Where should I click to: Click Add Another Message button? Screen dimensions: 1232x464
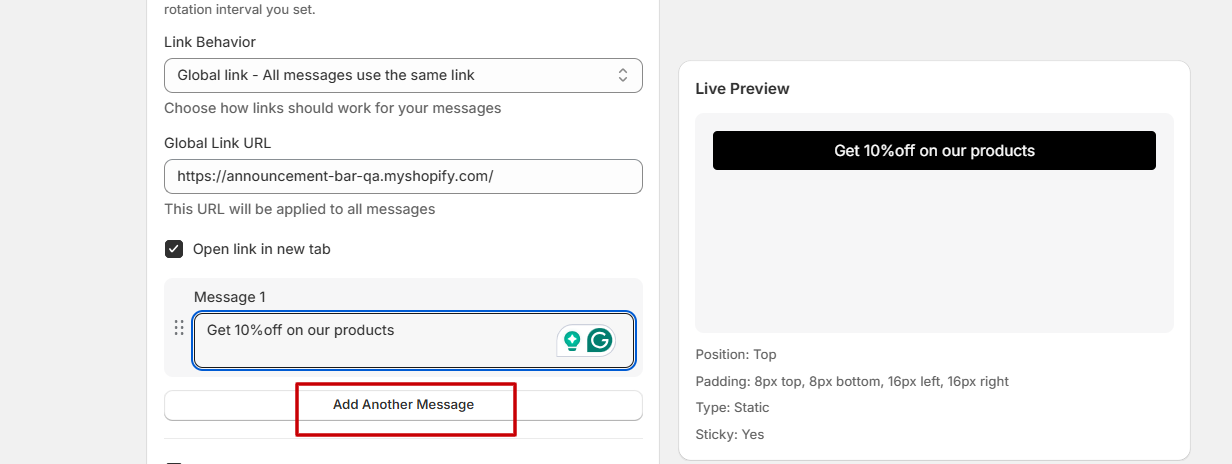(x=403, y=405)
